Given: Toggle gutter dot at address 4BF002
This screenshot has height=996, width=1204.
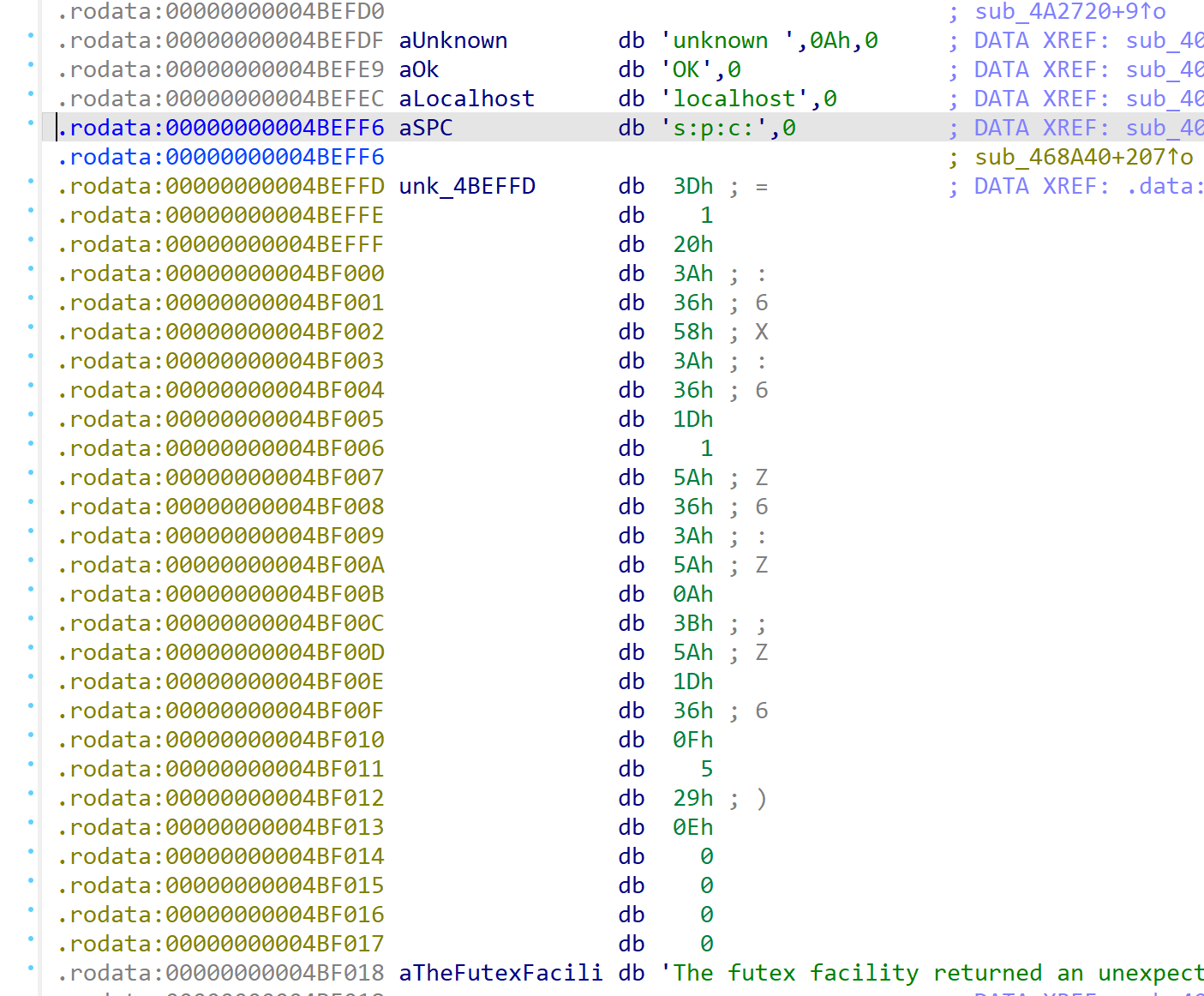Looking at the screenshot, I should (31, 327).
